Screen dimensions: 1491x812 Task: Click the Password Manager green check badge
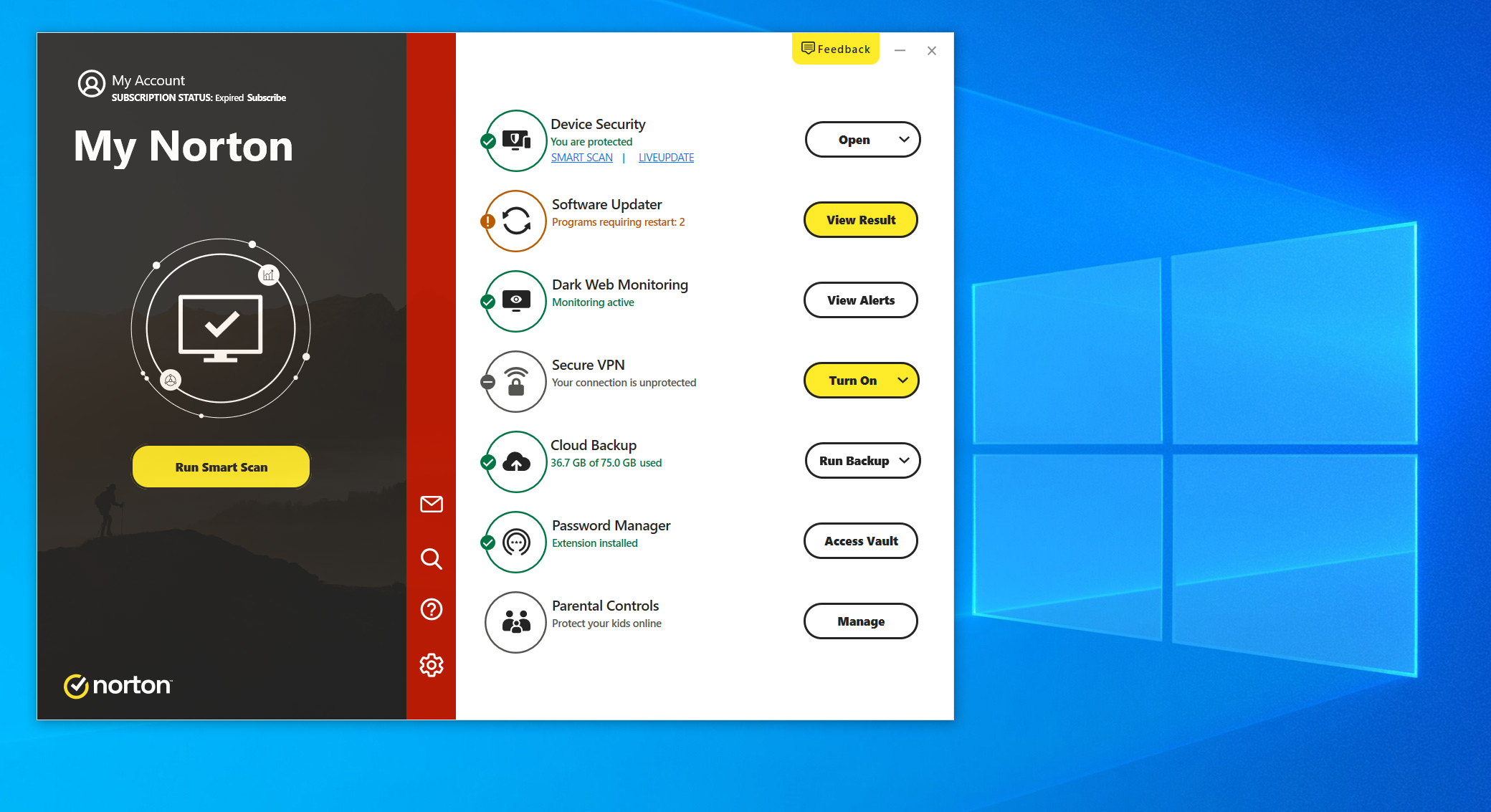tap(488, 543)
